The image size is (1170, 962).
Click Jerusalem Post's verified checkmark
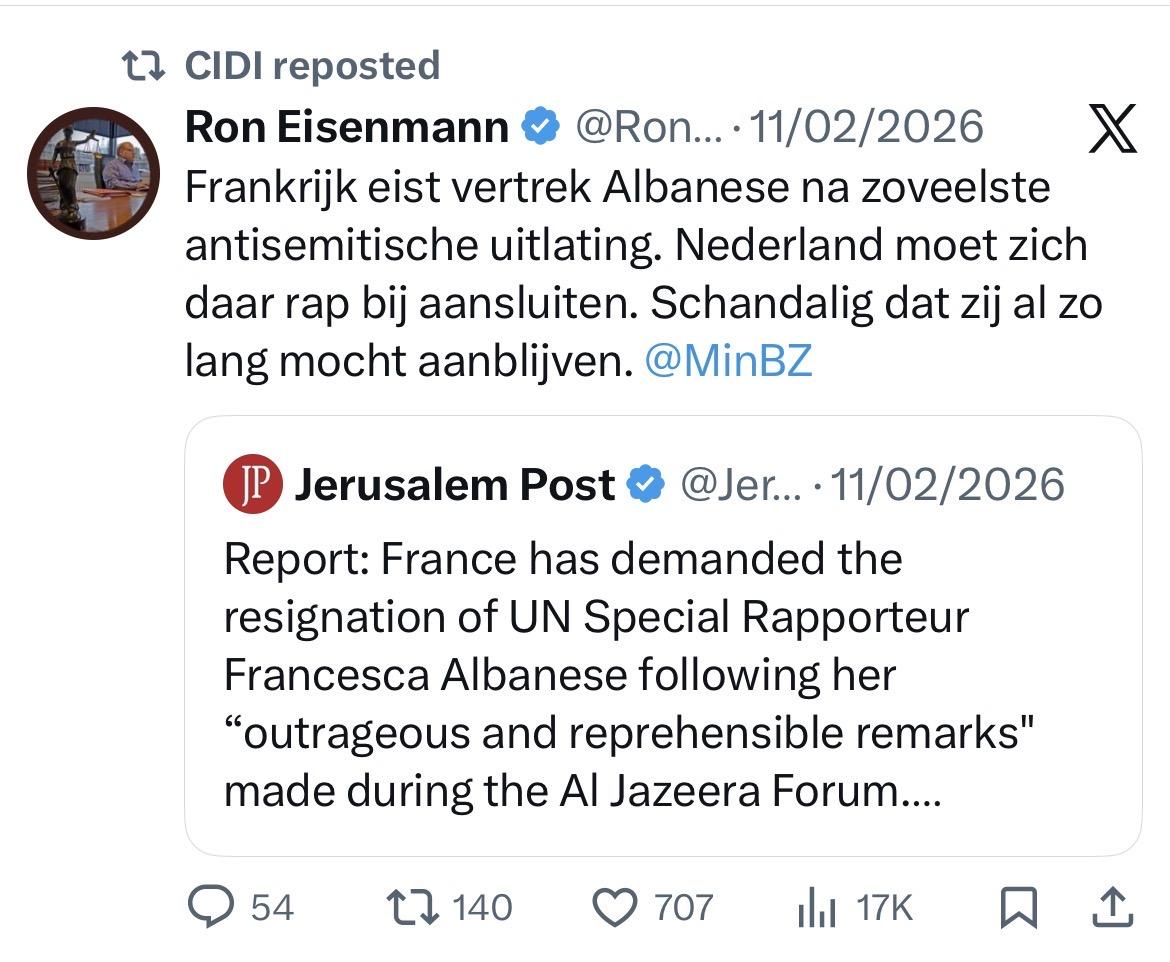(646, 485)
